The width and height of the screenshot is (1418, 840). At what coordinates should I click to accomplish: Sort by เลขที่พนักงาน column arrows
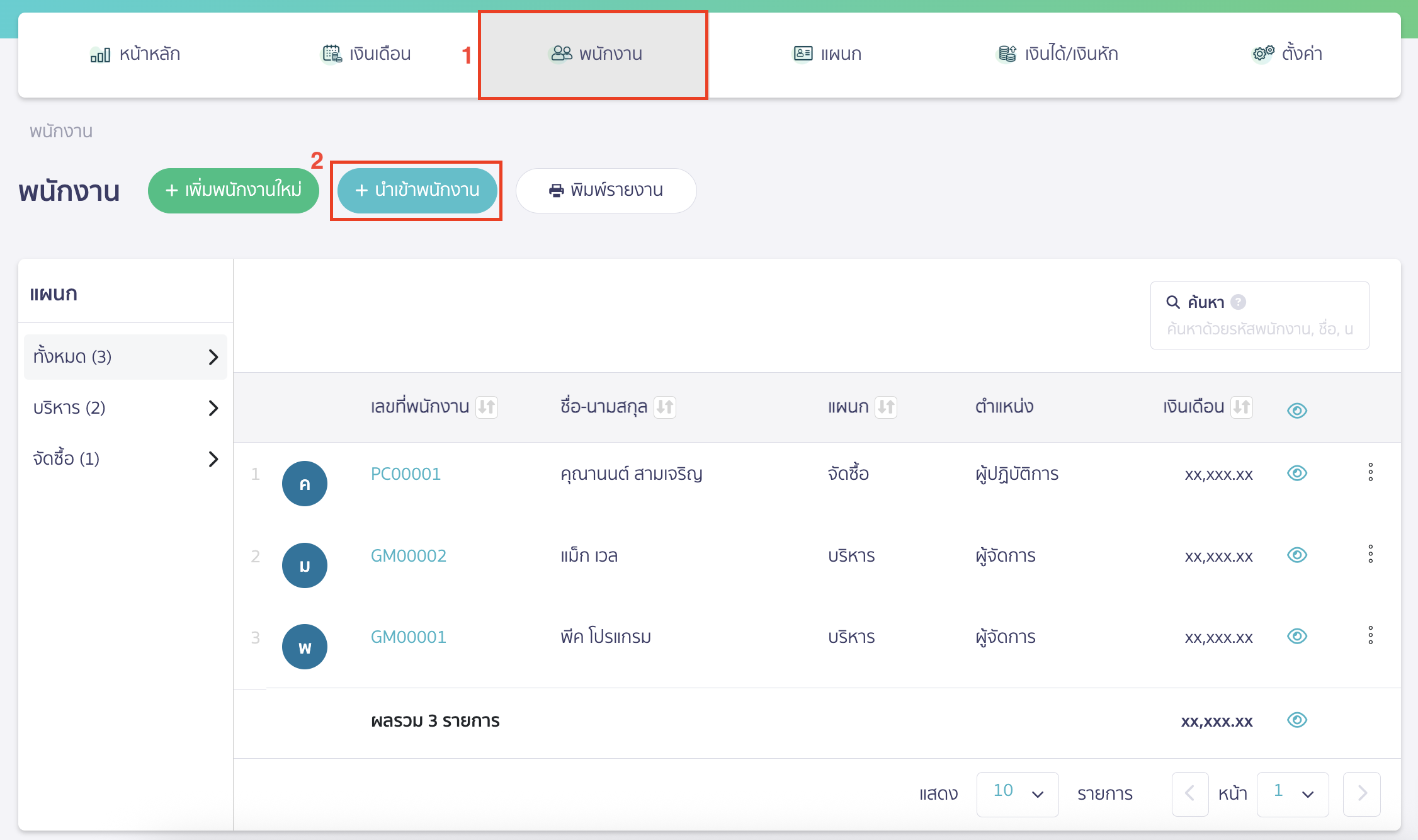pos(486,407)
